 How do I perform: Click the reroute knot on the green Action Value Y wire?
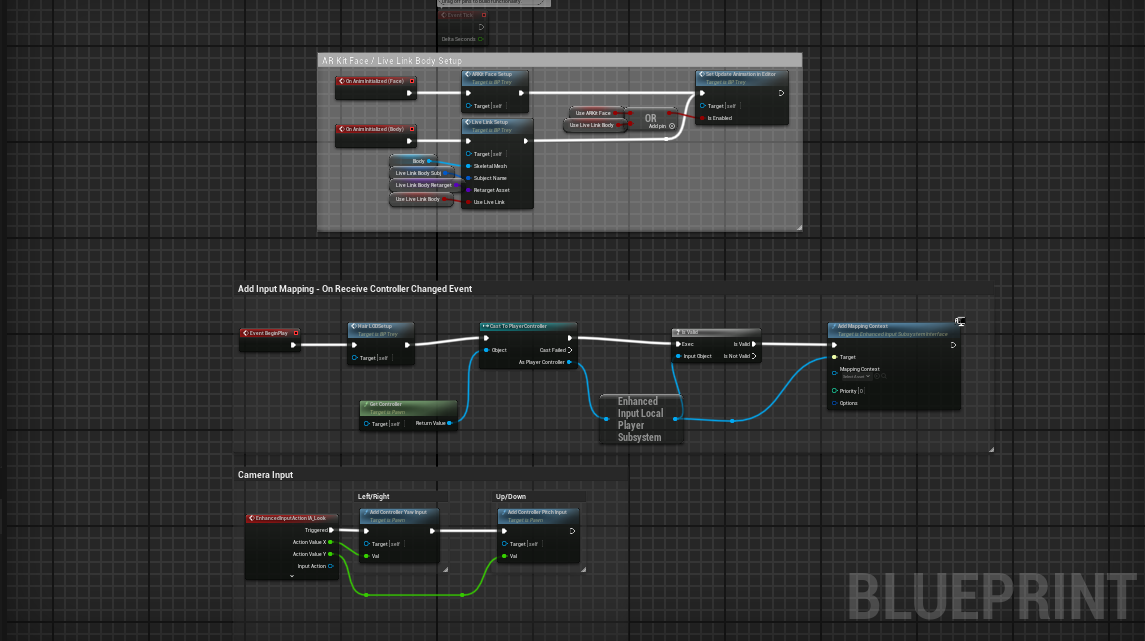pyautogui.click(x=367, y=595)
